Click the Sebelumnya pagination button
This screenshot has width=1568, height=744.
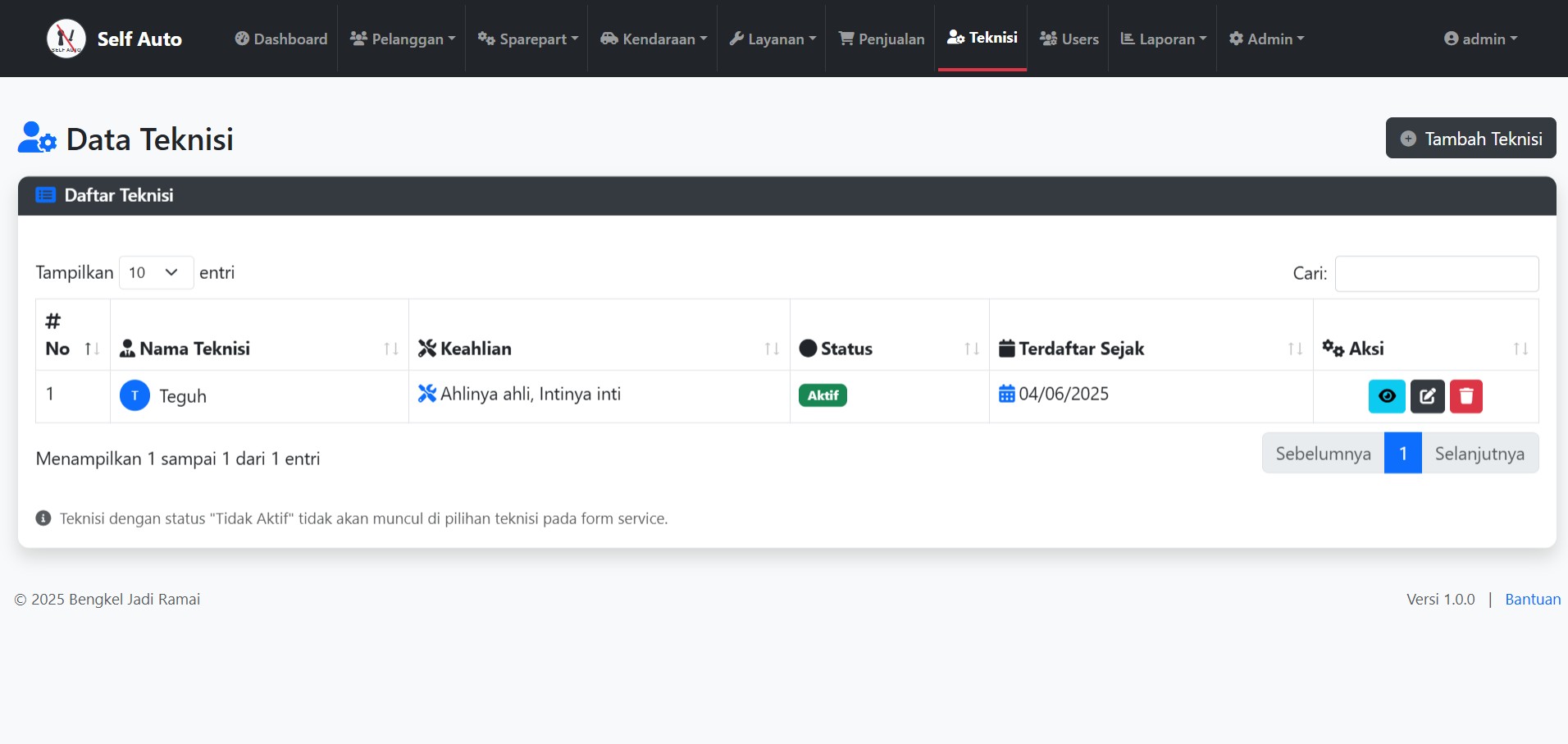tap(1323, 454)
